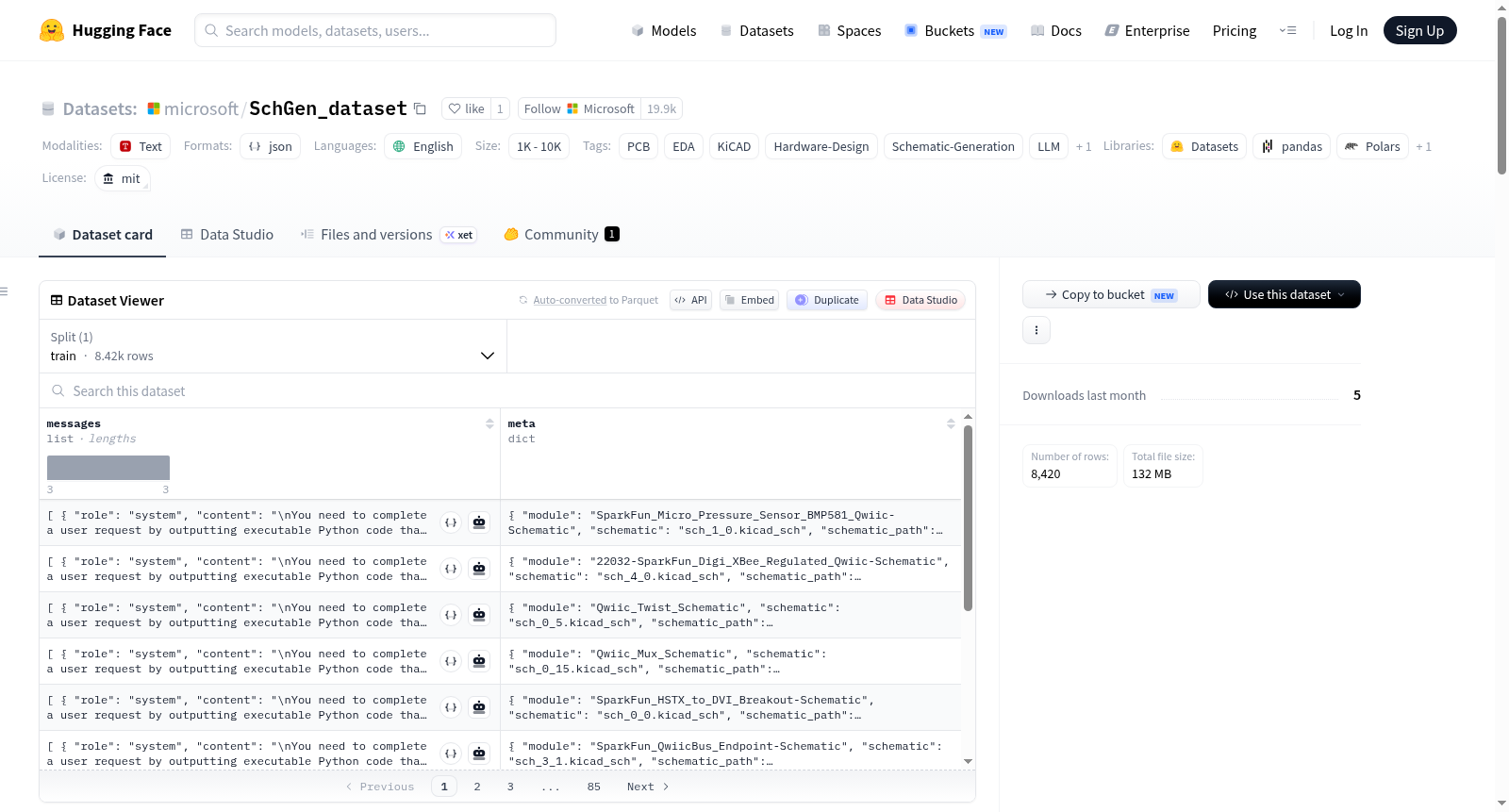View JSON for the Qwiic_Mux_Schematic row
Viewport: 1509px width, 812px height.
[x=451, y=661]
